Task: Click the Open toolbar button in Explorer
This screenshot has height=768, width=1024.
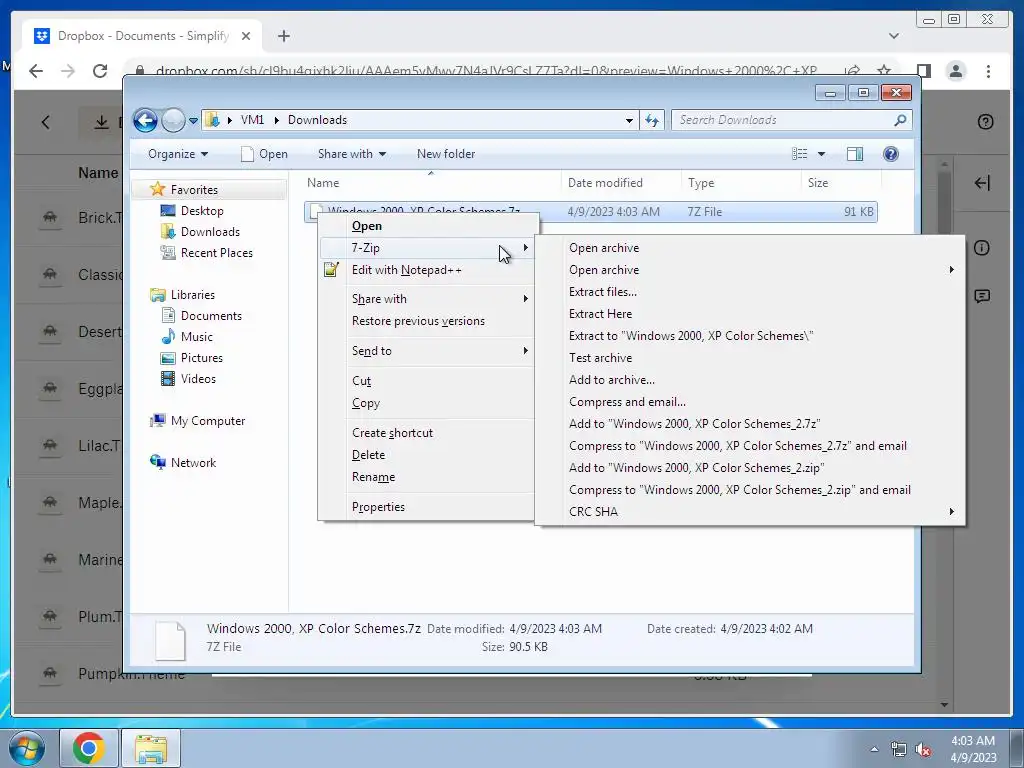Action: 264,154
